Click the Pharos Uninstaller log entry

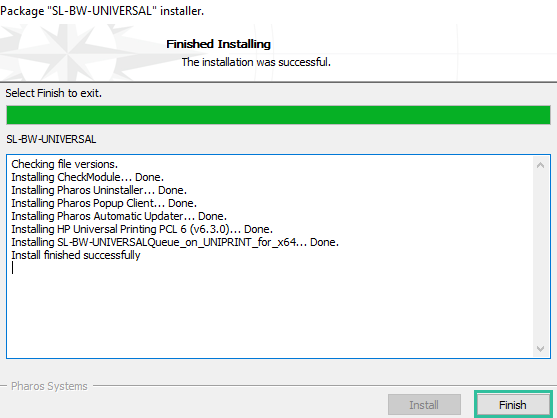click(99, 190)
